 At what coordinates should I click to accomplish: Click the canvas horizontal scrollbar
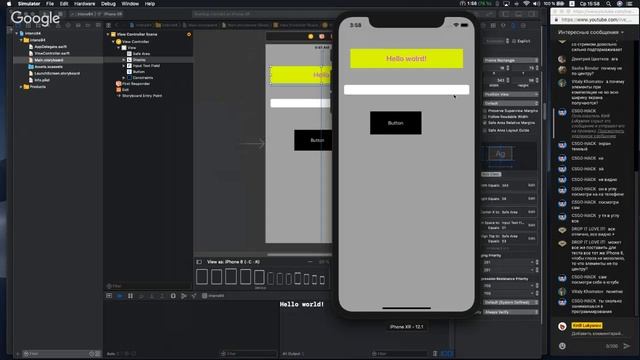point(299,254)
